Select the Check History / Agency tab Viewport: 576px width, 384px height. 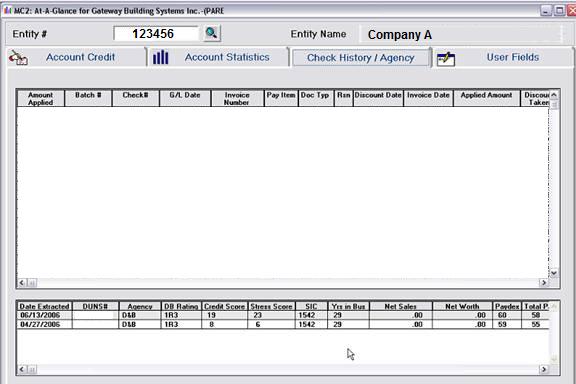pos(361,58)
